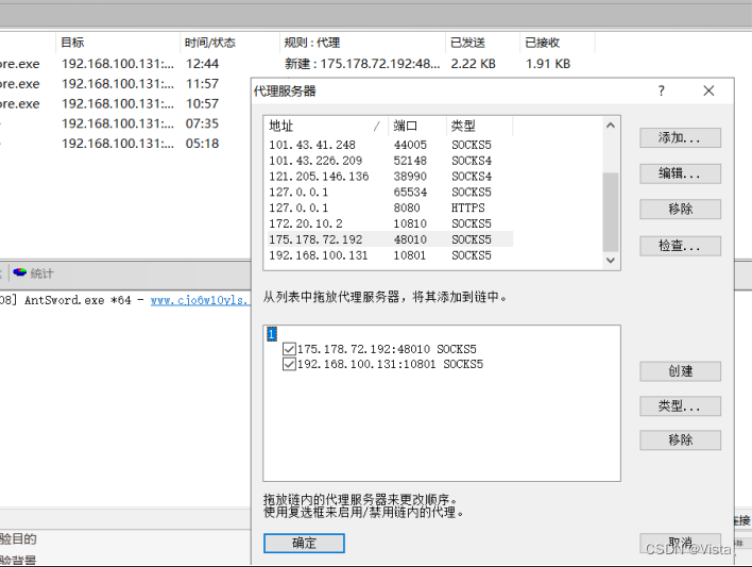The width and height of the screenshot is (752, 567).
Task: Click rule entry 新建 : 175.178.72.192:48...
Action: pos(362,64)
